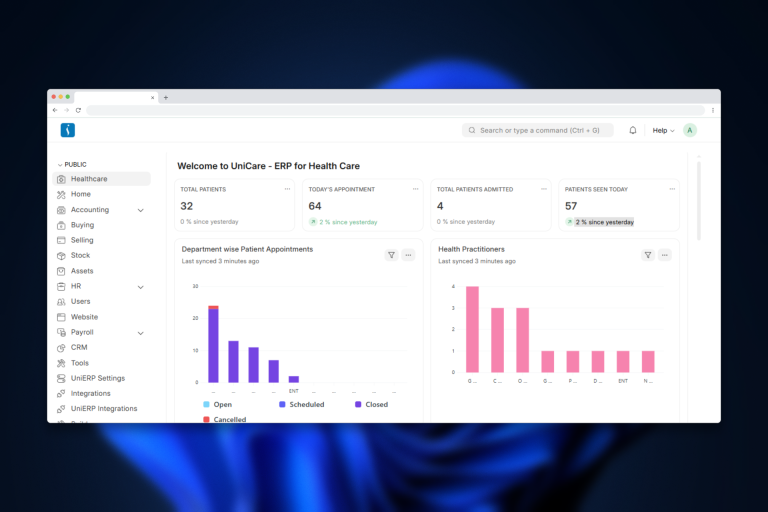Click filter icon on Health Practitioners chart
Image resolution: width=768 pixels, height=512 pixels.
click(648, 255)
